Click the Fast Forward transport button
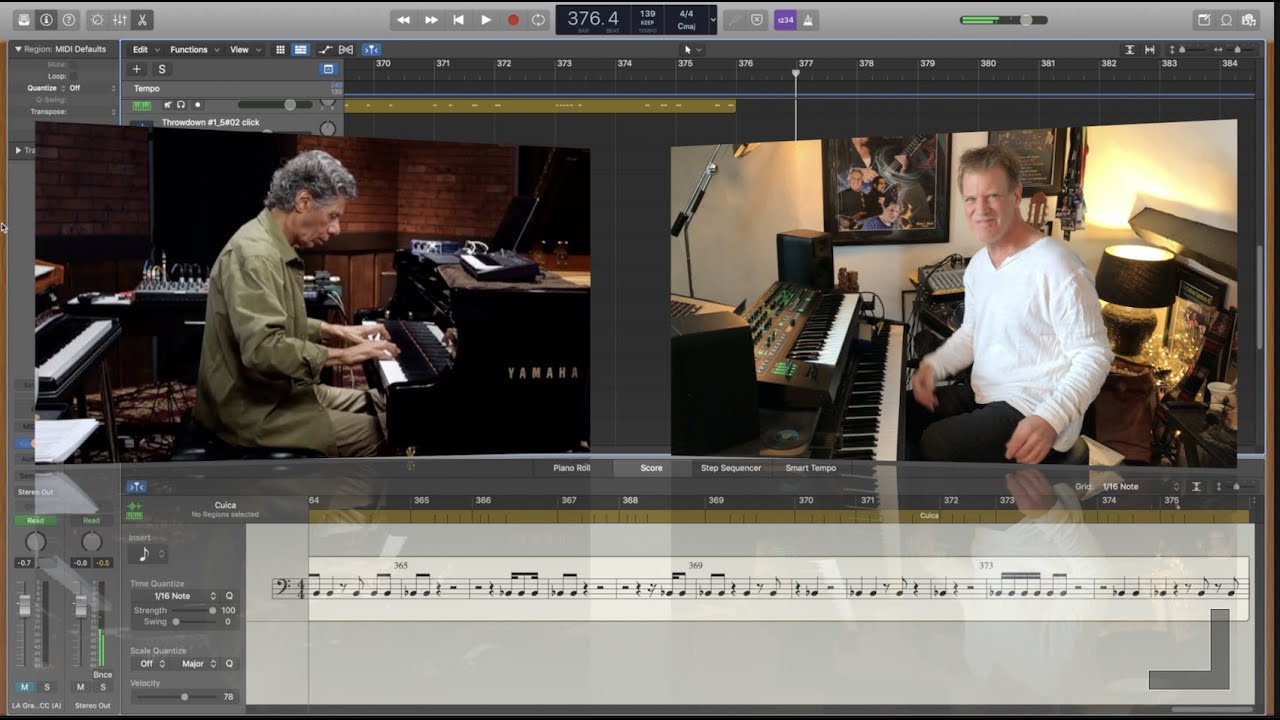 point(431,19)
